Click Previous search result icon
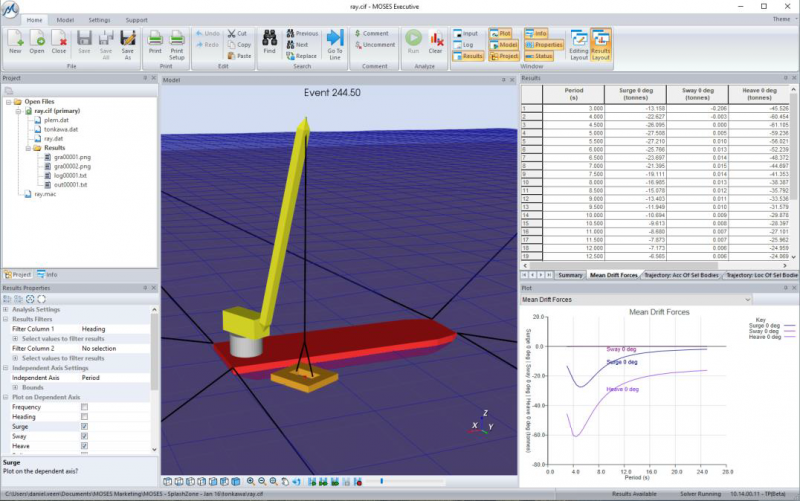Image resolution: width=800 pixels, height=501 pixels. coord(290,33)
